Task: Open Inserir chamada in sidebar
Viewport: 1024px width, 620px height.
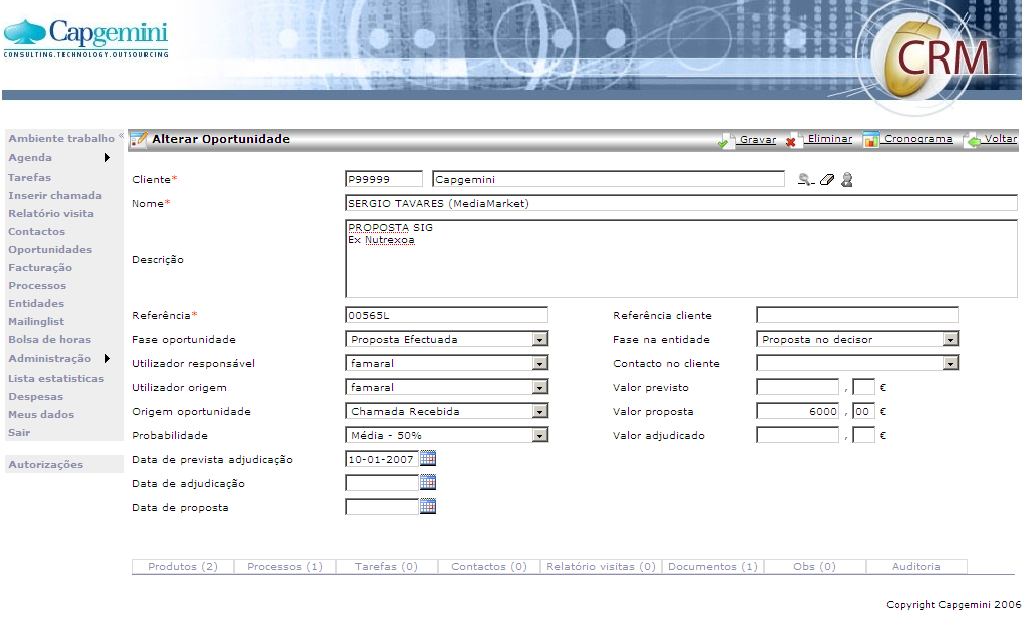Action: [x=55, y=195]
